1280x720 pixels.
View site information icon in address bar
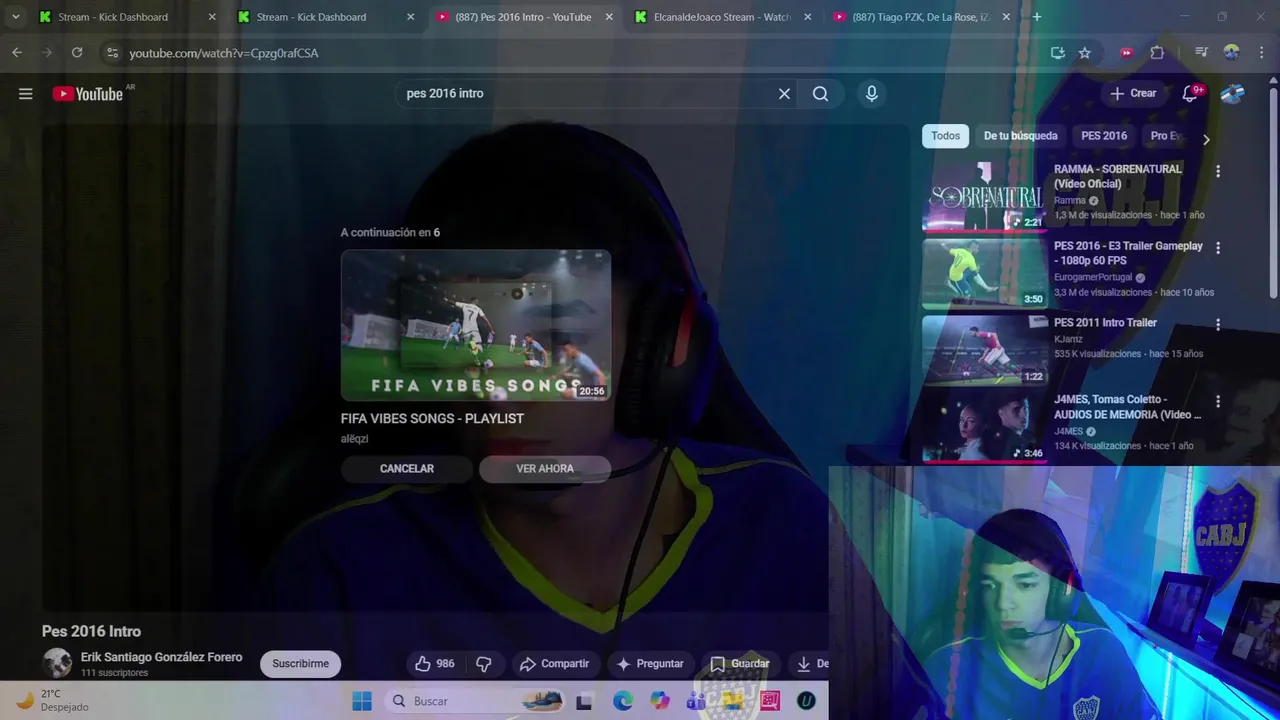[112, 53]
